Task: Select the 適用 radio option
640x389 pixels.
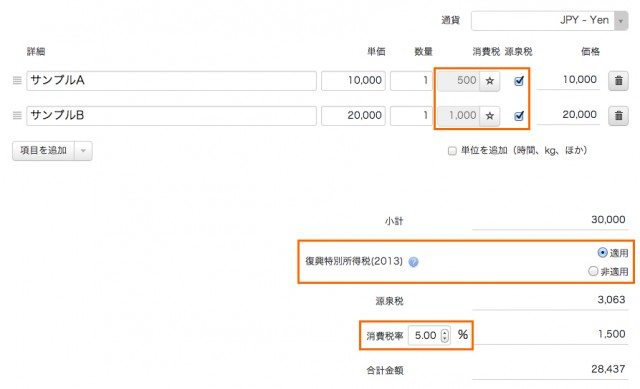Action: click(x=602, y=253)
